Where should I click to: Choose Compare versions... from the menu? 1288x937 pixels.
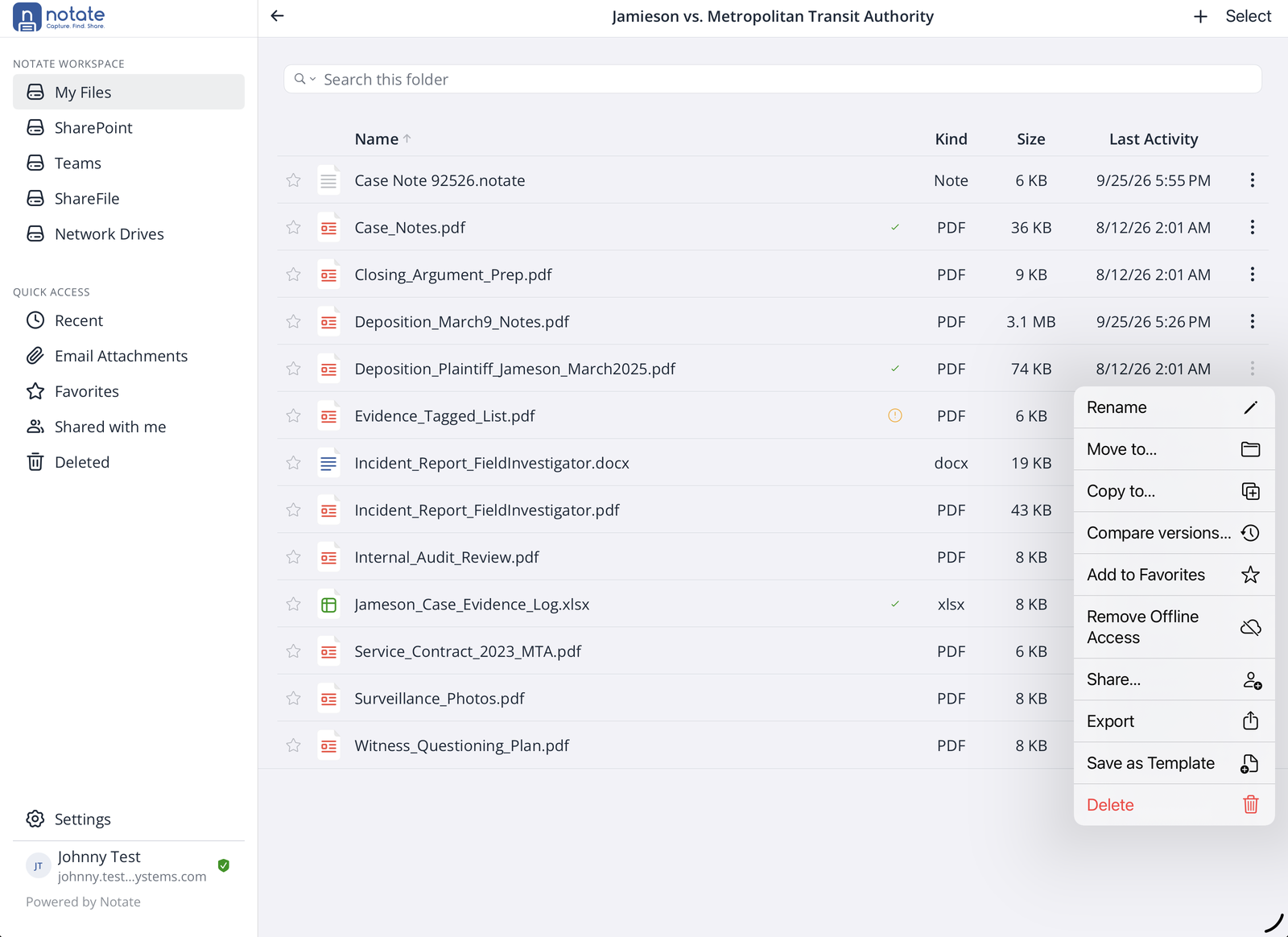pos(1174,533)
